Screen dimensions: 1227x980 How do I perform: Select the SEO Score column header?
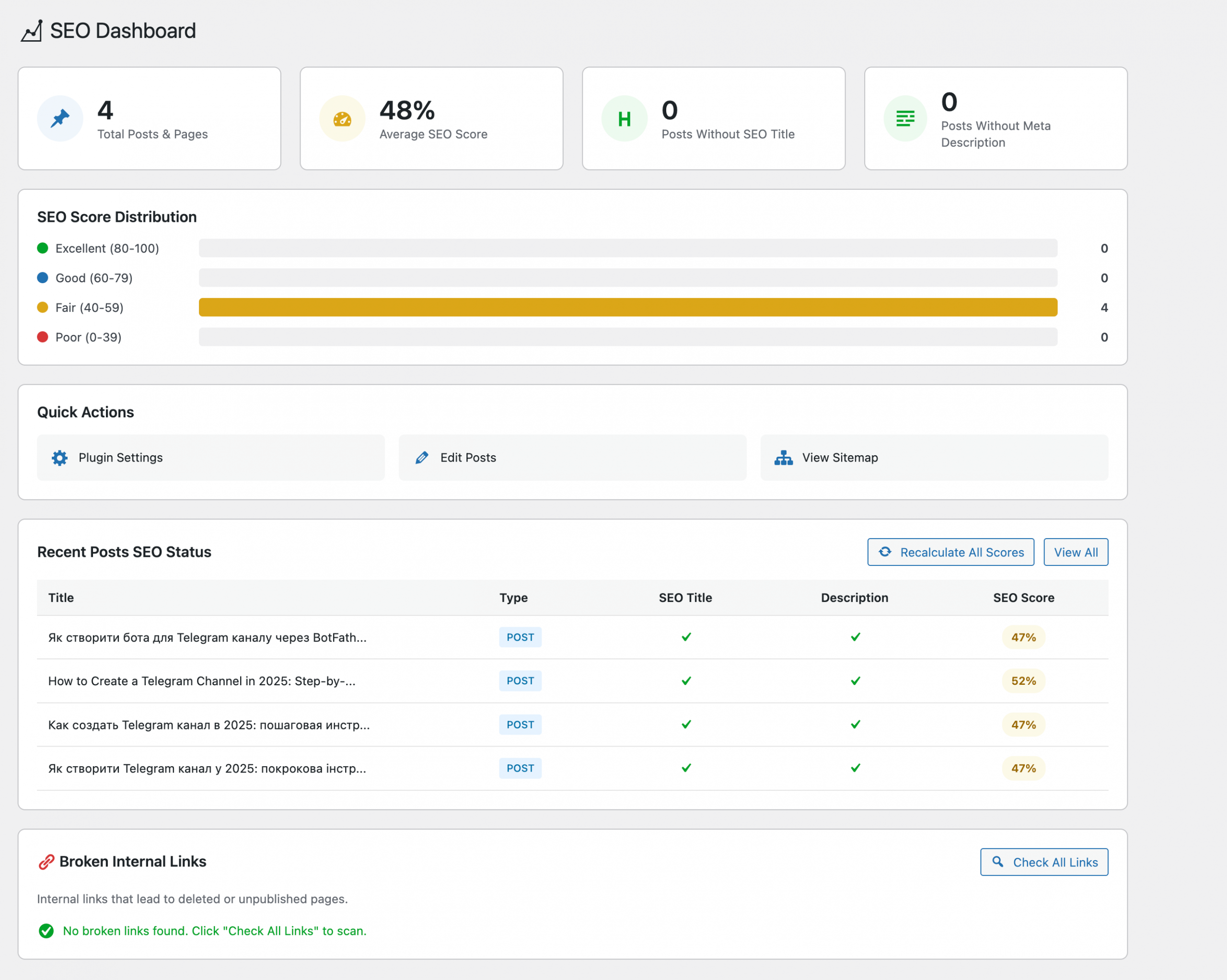coord(1023,598)
